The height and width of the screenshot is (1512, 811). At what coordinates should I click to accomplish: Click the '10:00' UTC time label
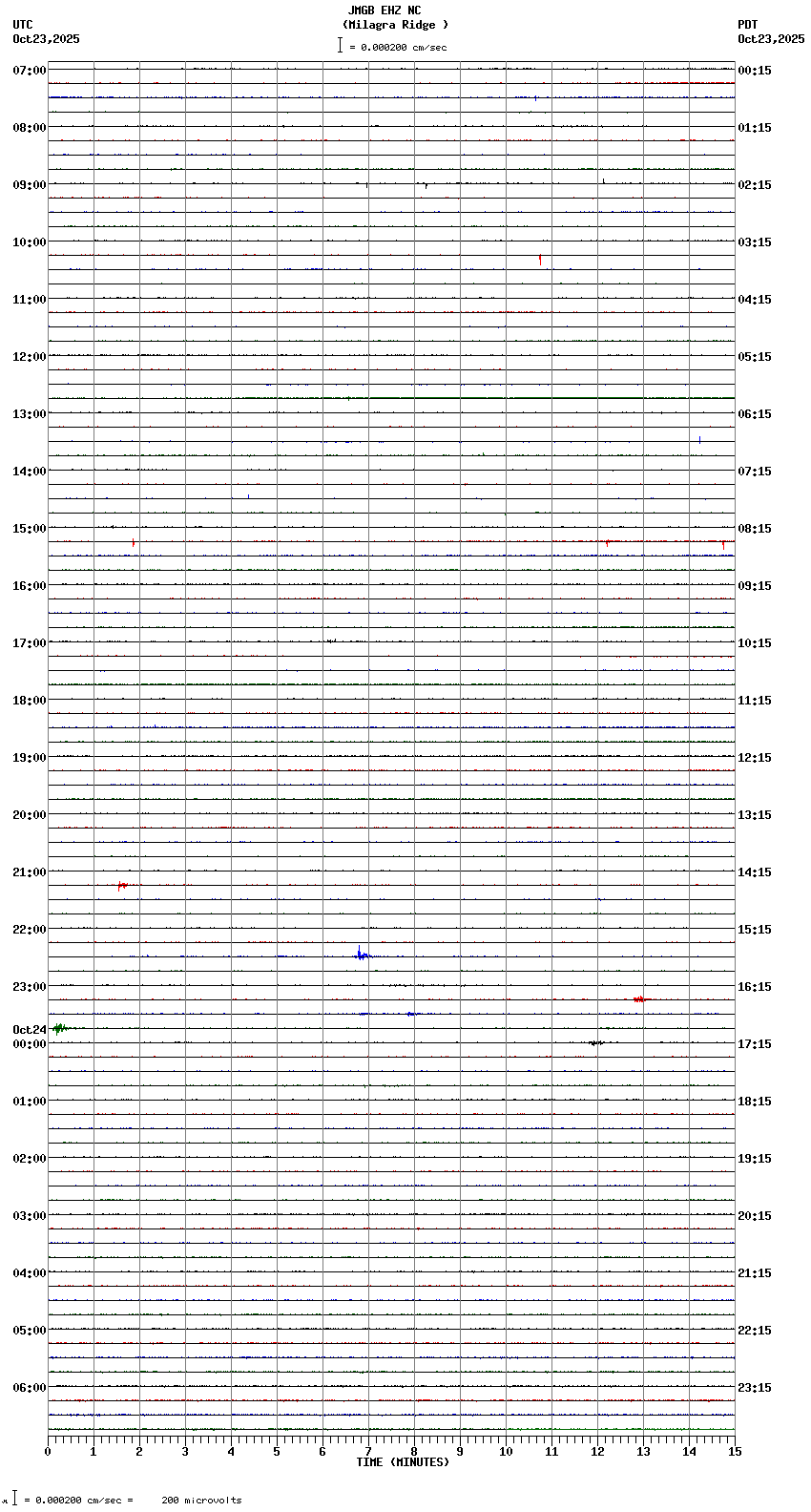tap(30, 242)
